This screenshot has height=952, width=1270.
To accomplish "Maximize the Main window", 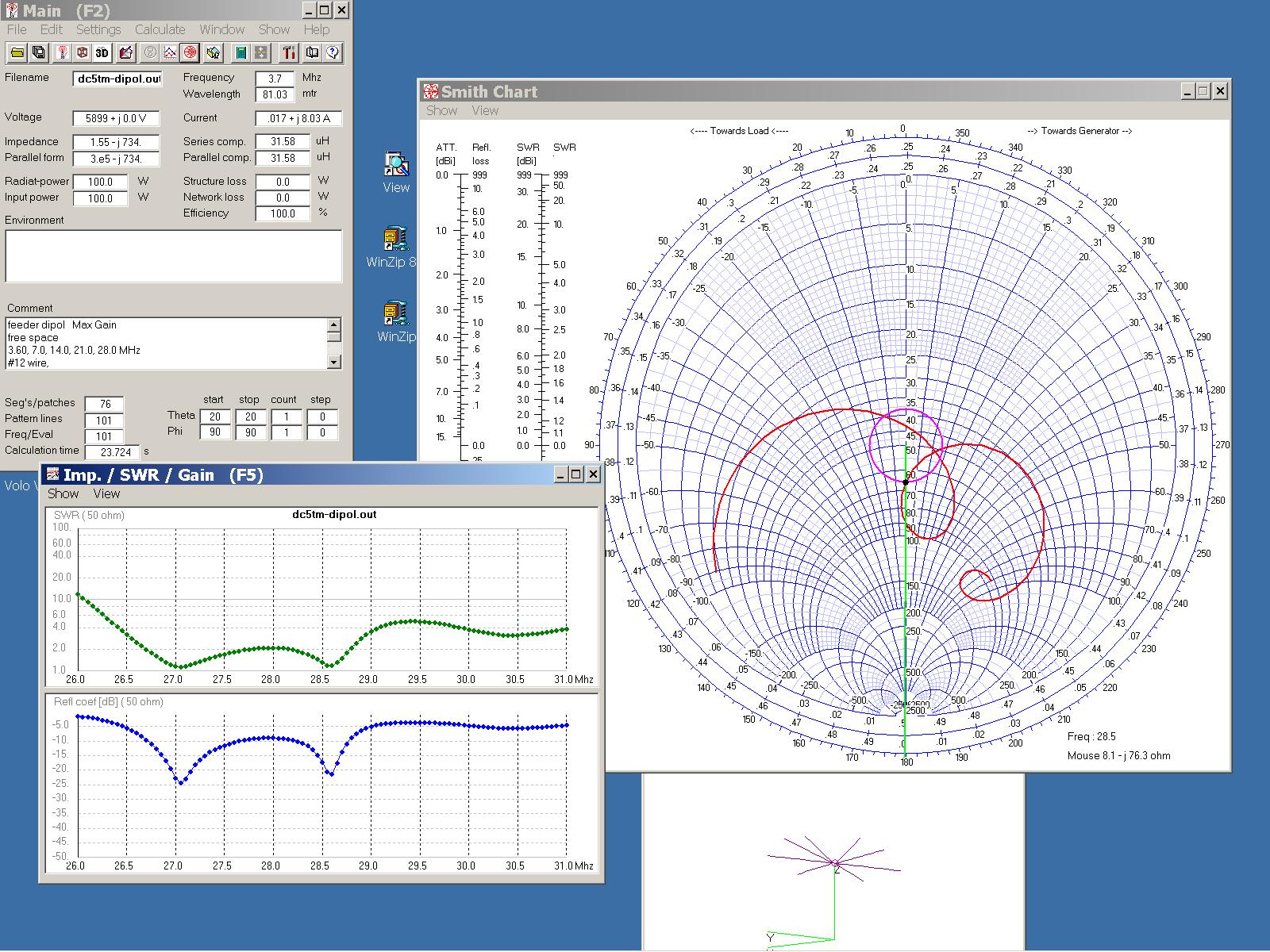I will coord(325,10).
